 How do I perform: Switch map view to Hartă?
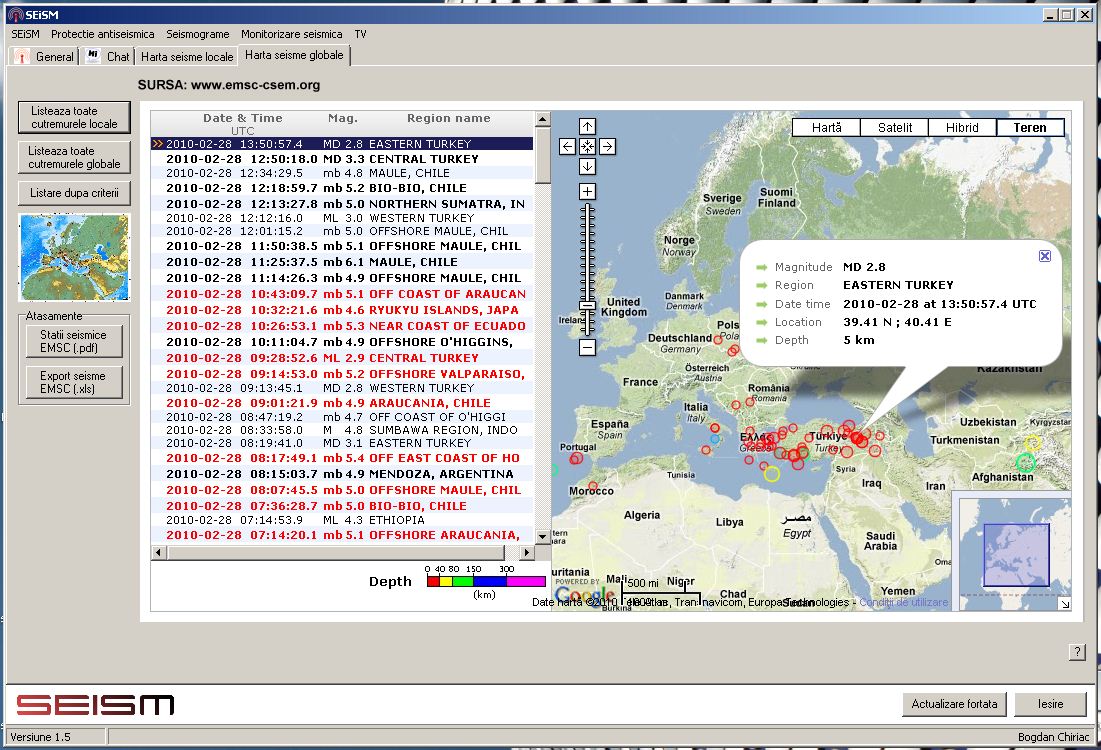[x=826, y=128]
